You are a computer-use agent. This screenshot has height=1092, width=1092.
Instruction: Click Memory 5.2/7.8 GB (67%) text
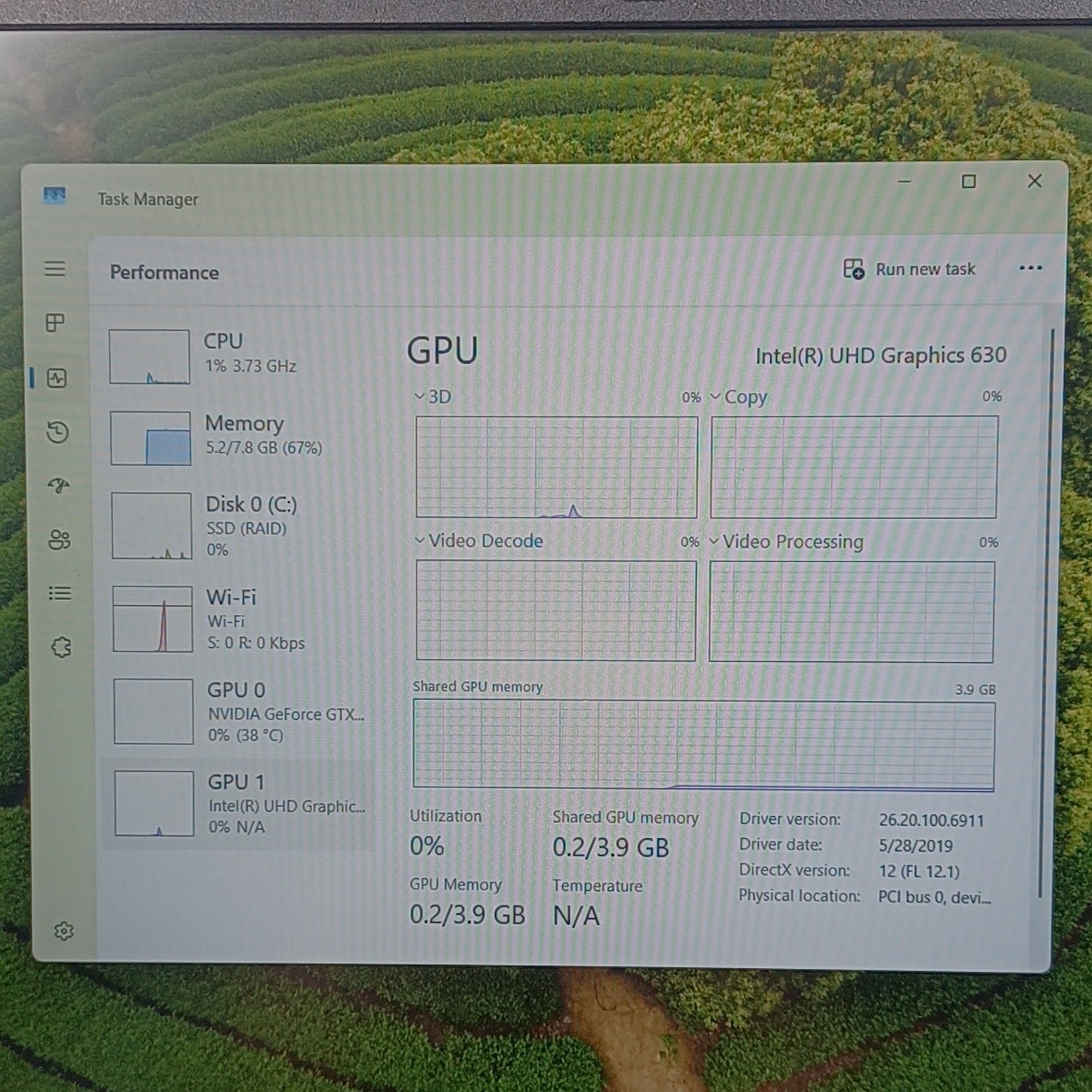264,448
